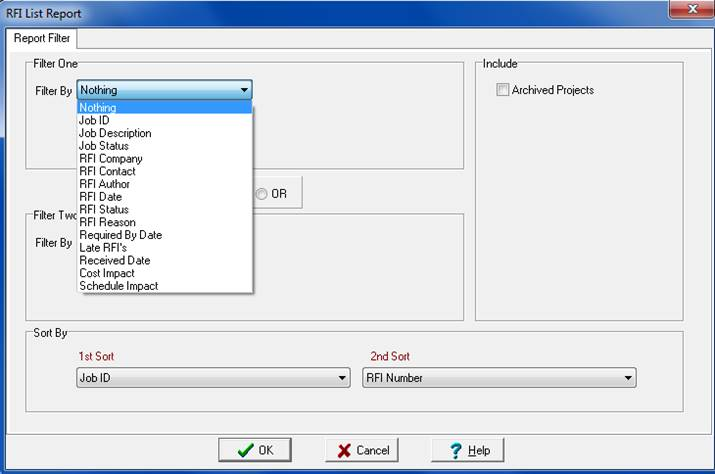Open Help for this dialog
715x474 pixels.
tap(468, 450)
